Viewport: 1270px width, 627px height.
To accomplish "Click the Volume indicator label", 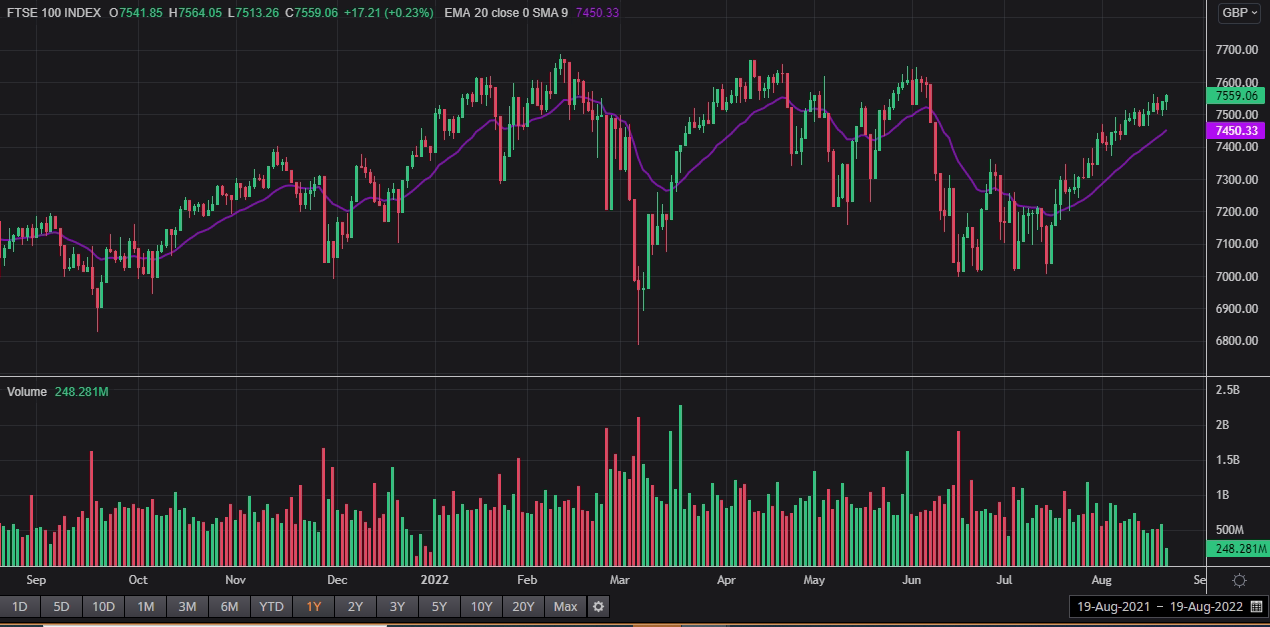I will 27,391.
